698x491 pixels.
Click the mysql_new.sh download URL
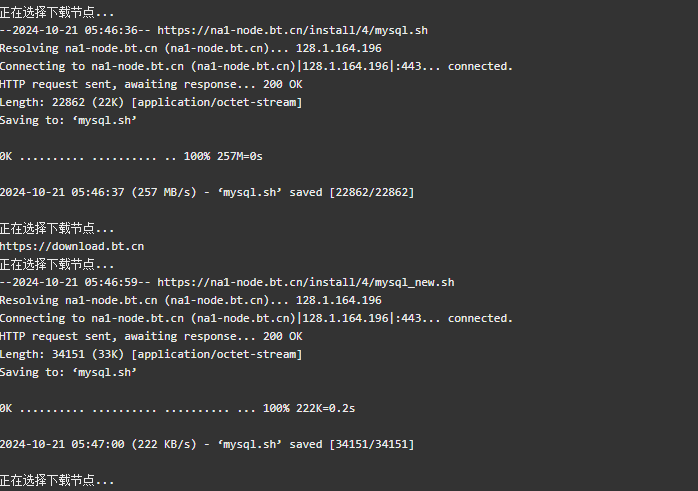pyautogui.click(x=306, y=282)
